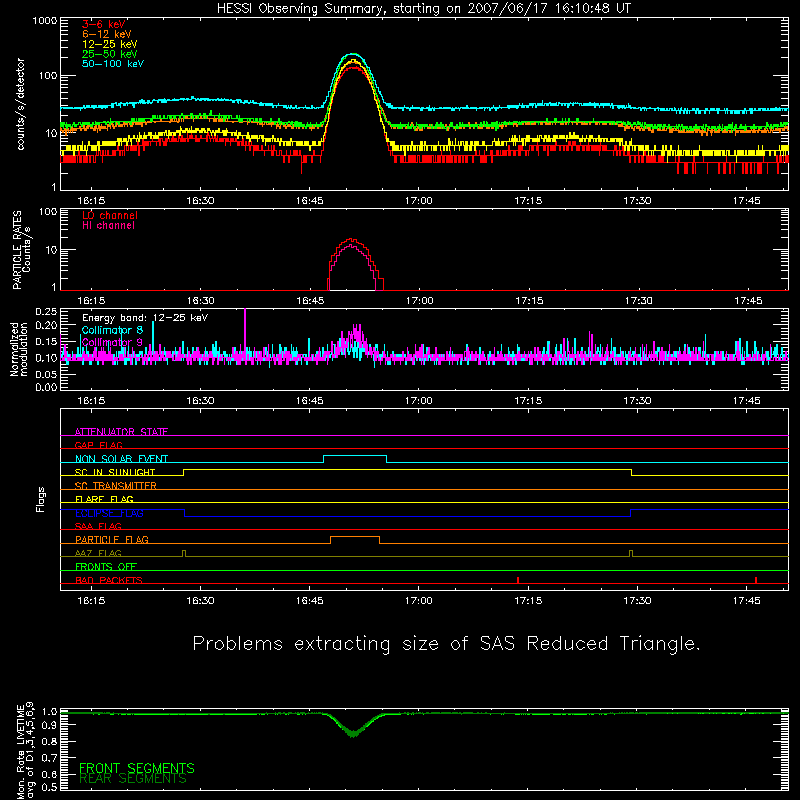Screen dimensions: 800x800
Task: Click the Normalized modulation axis label
Action: pos(19,349)
